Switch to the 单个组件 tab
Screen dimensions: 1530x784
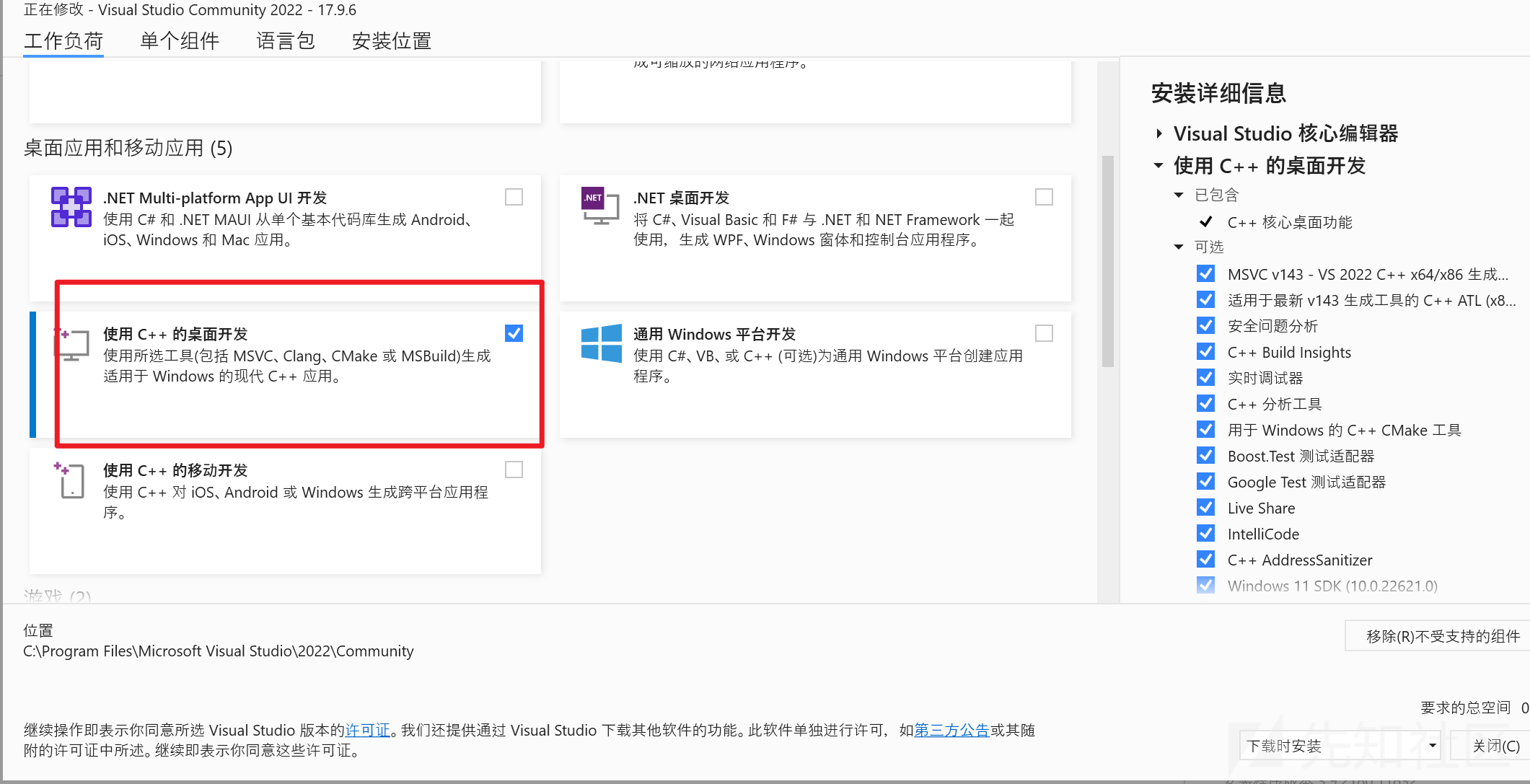[180, 41]
